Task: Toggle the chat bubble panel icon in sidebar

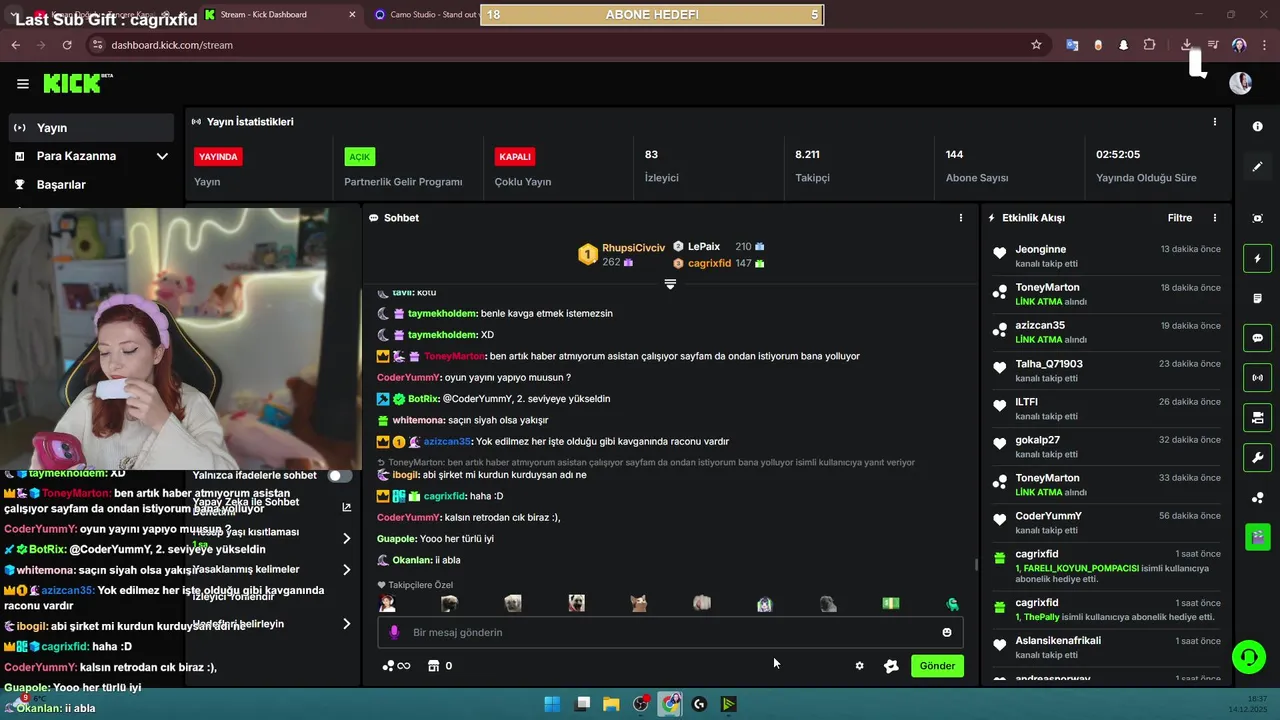Action: point(1257,338)
